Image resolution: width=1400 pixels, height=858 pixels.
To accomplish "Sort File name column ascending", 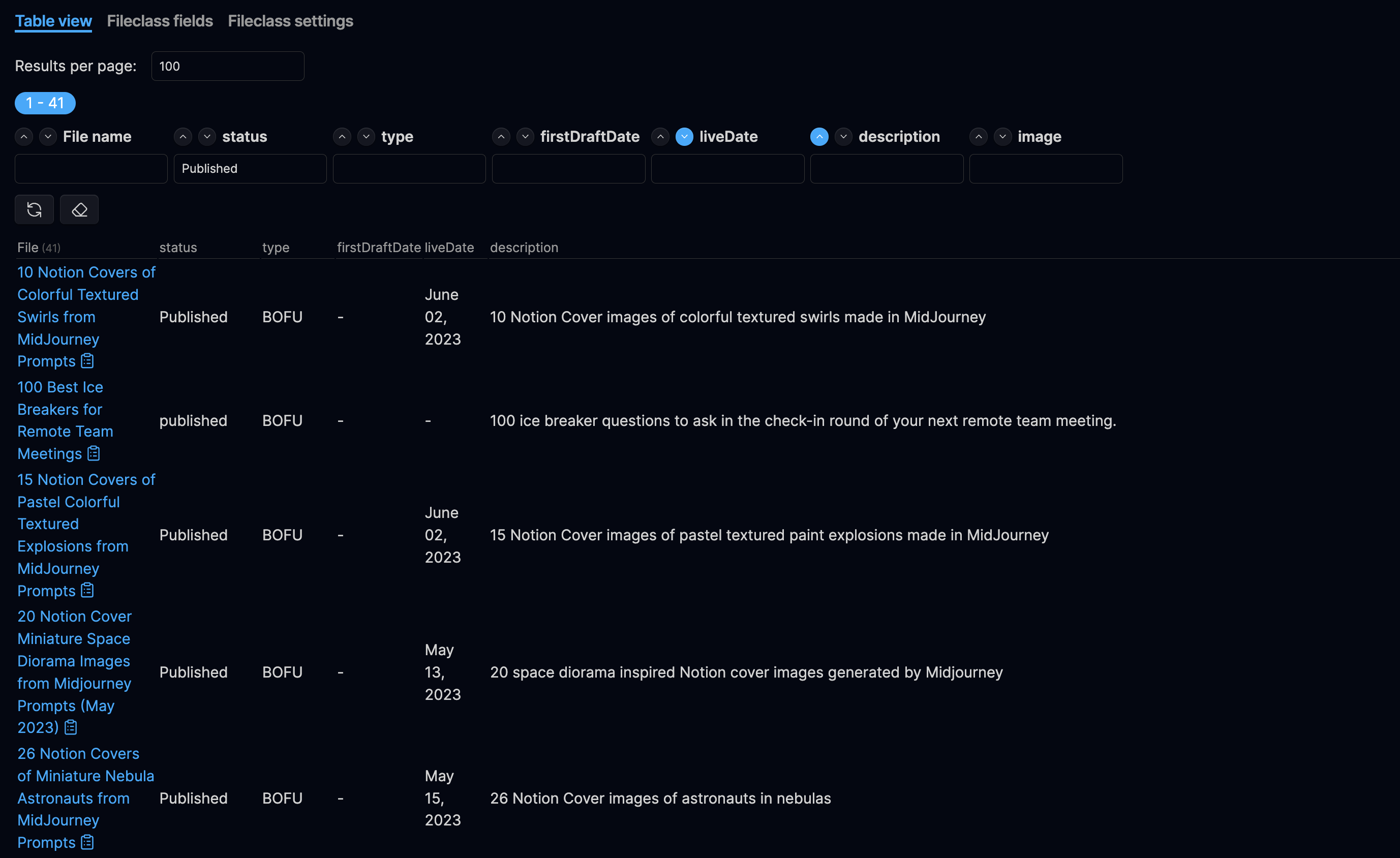I will point(24,137).
